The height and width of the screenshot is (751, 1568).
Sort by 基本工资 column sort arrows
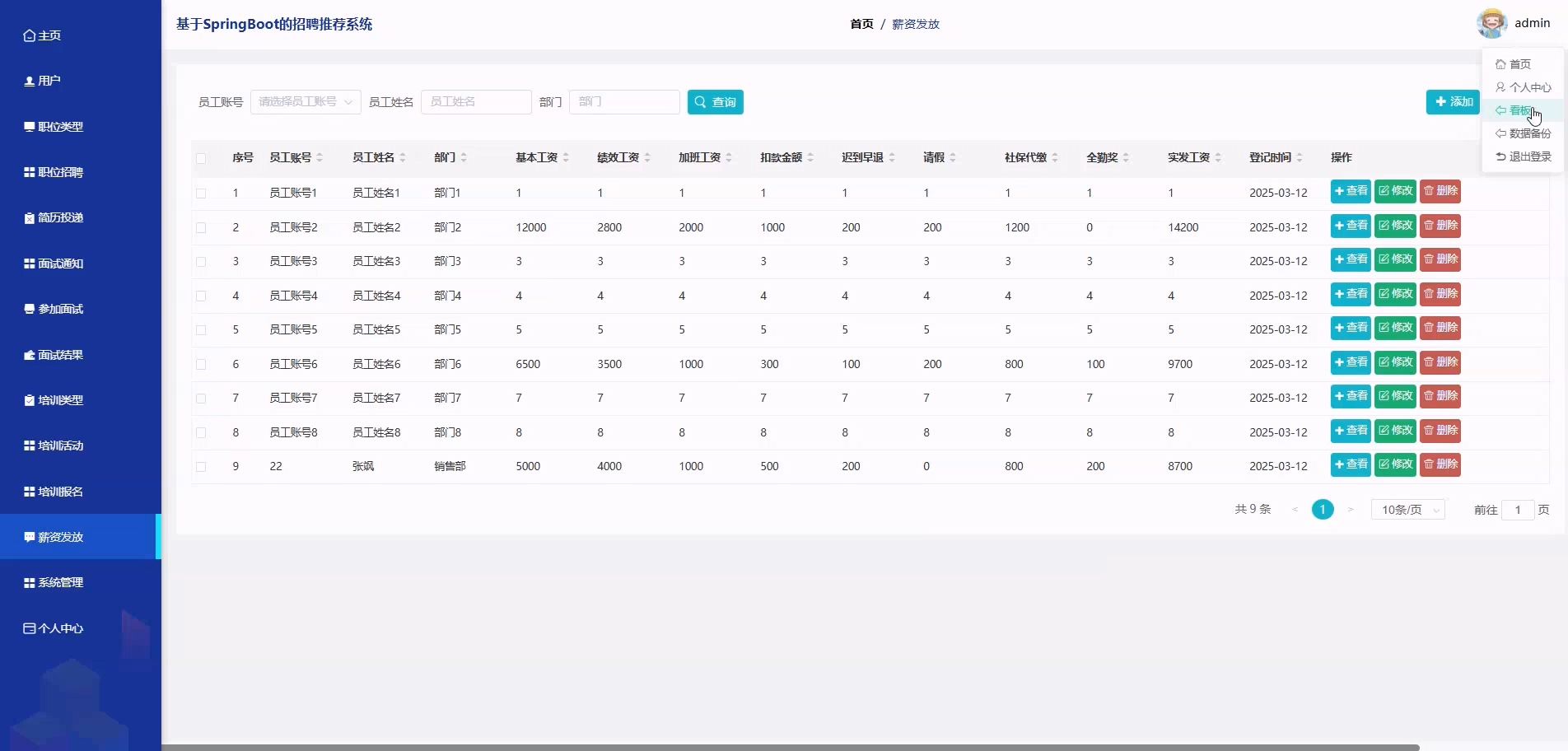566,157
